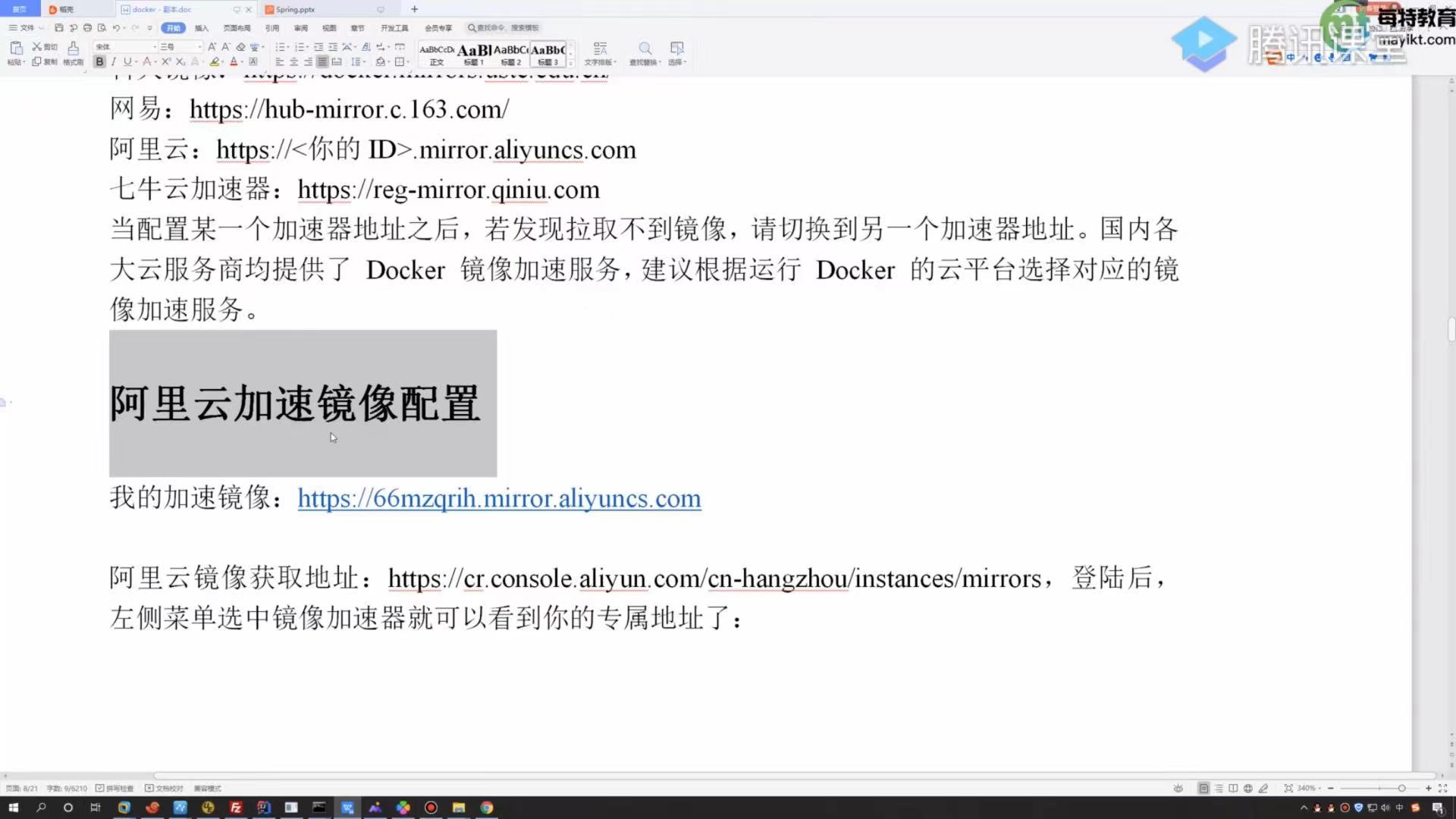Click the save document icon
Image resolution: width=1456 pixels, height=819 pixels.
(x=59, y=28)
